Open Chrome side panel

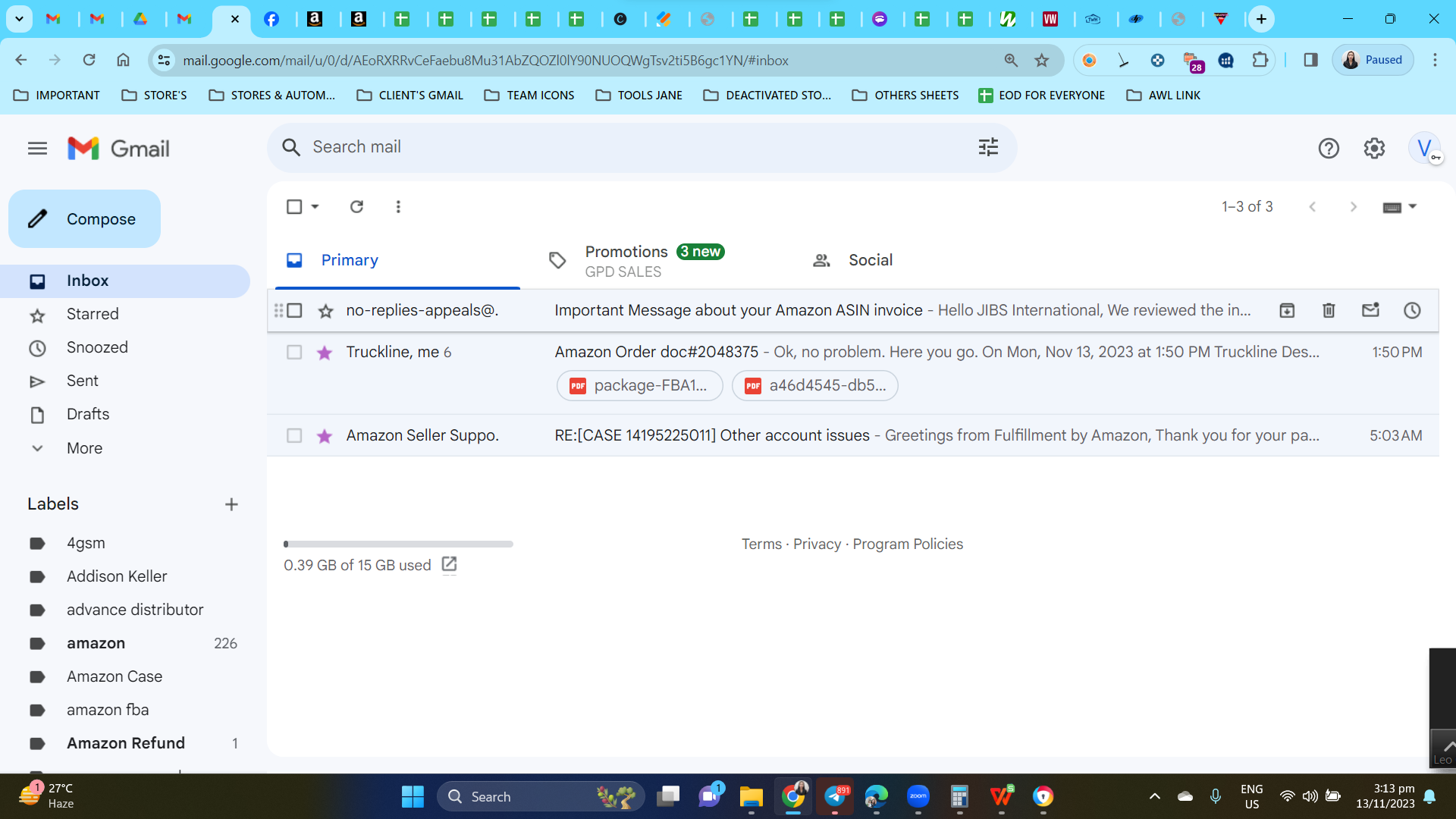1310,60
